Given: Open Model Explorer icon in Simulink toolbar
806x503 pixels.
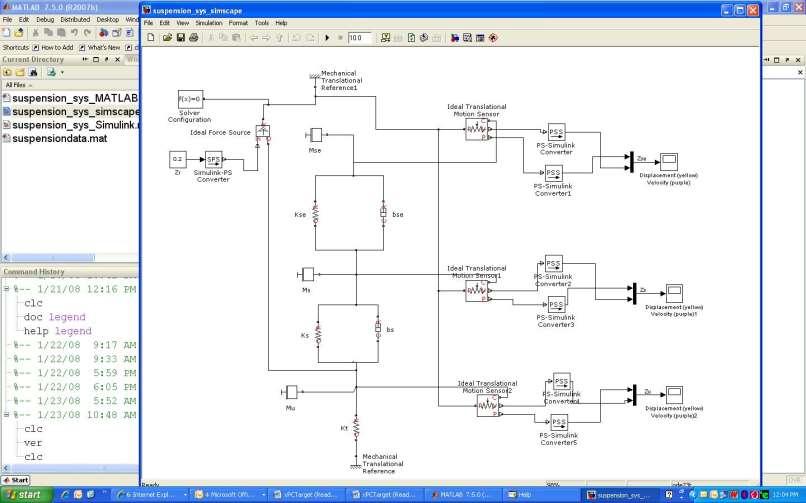Looking at the screenshot, I should (468, 38).
